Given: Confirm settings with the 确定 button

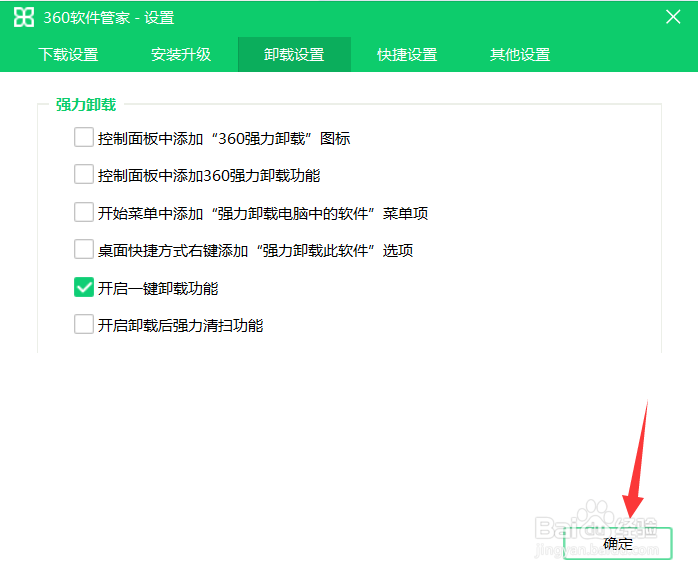Looking at the screenshot, I should tap(617, 543).
